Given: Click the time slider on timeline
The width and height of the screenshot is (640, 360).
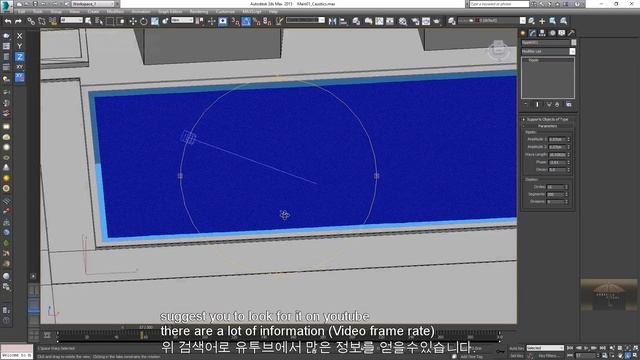Looking at the screenshot, I should [142, 336].
